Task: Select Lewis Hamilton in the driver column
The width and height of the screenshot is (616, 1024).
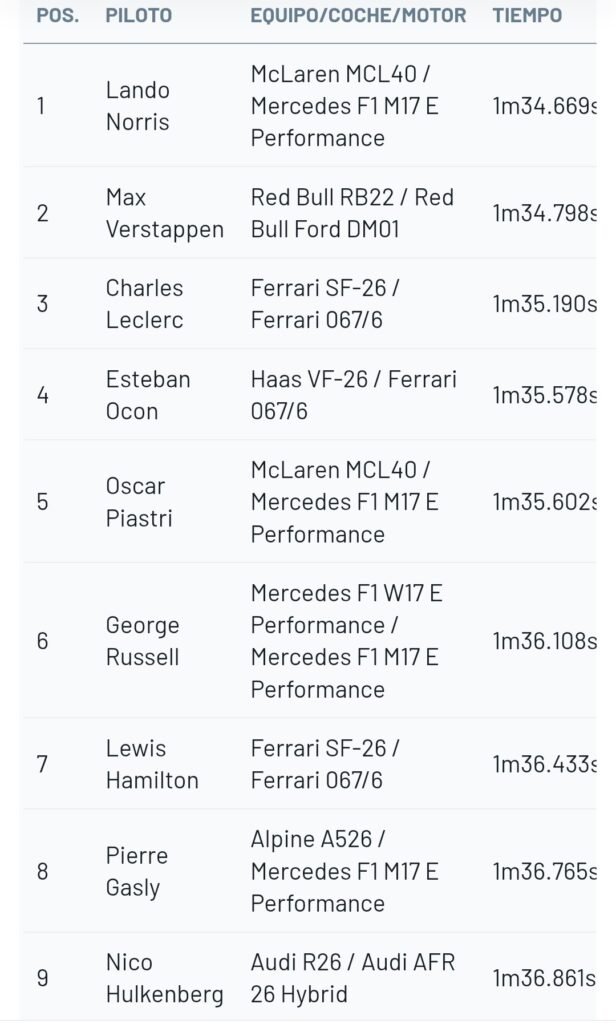Action: click(152, 764)
